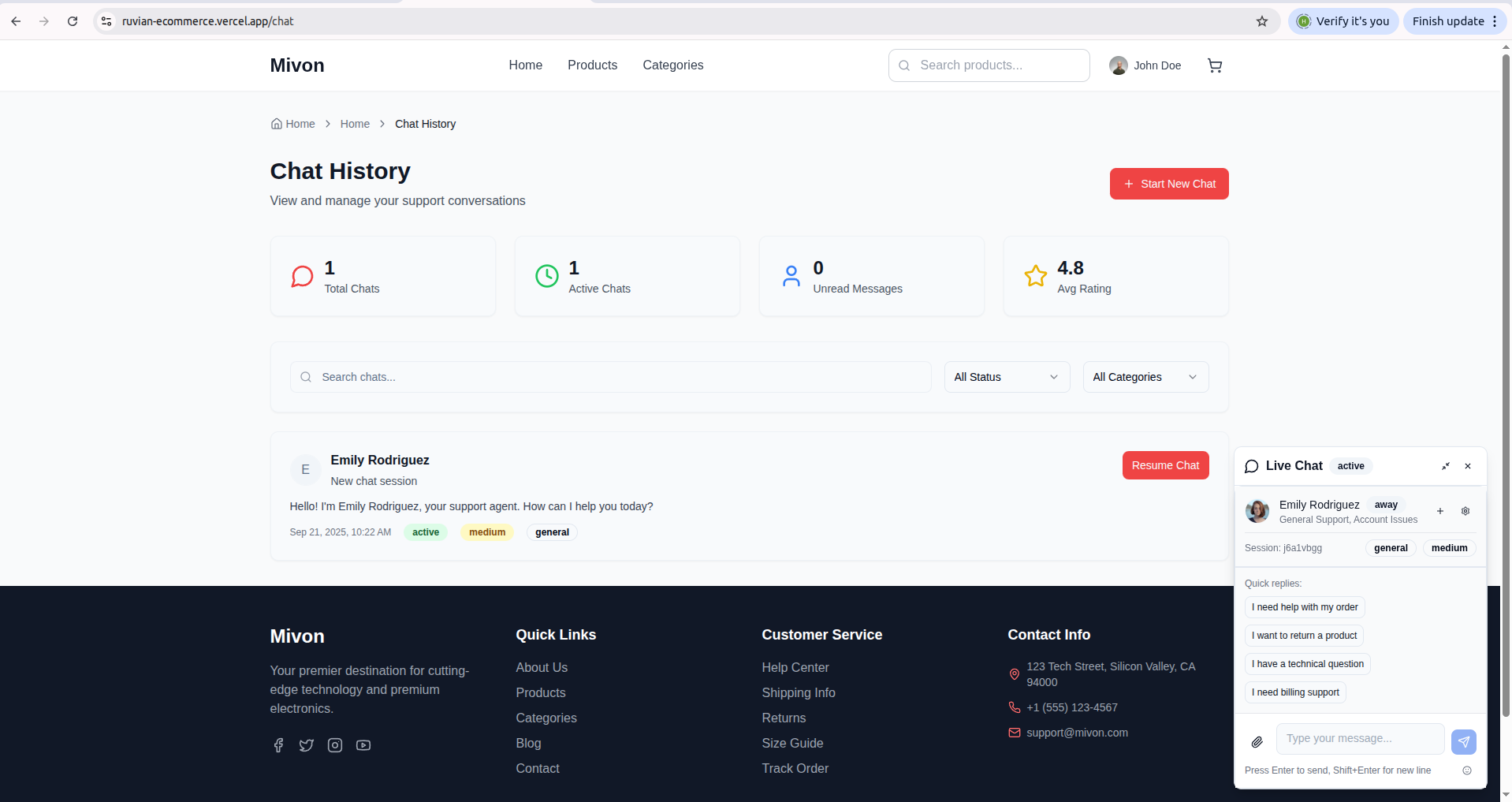The image size is (1512, 802).
Task: Select quick reply 'I need help with my order'
Action: 1305,607
